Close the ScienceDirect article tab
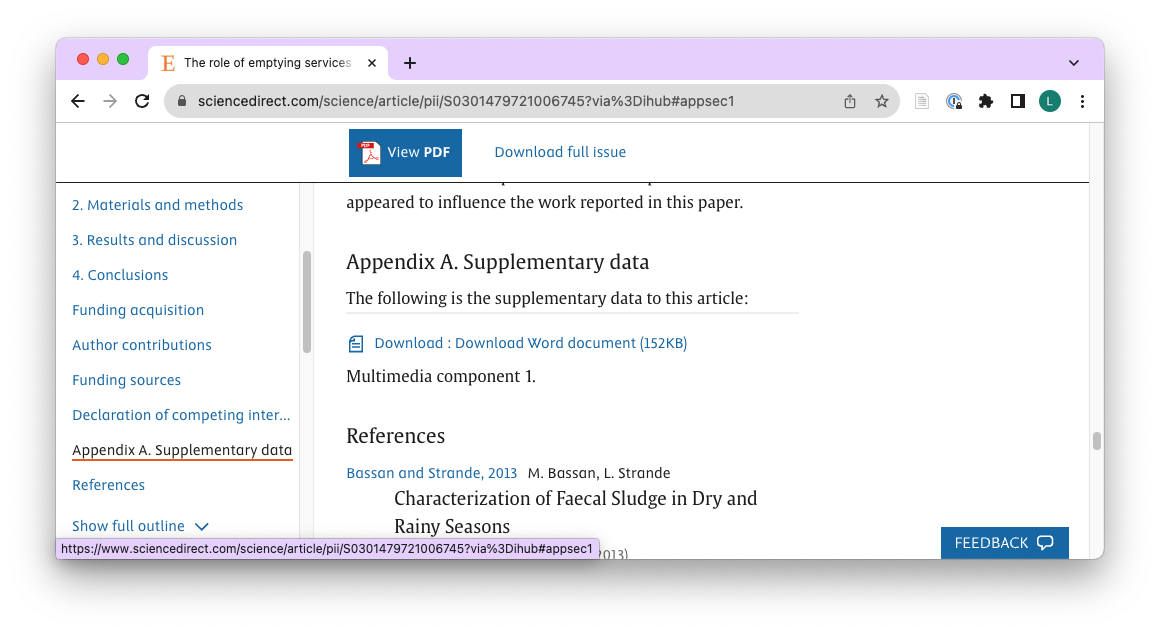Viewport: 1160px width, 633px height. point(372,63)
